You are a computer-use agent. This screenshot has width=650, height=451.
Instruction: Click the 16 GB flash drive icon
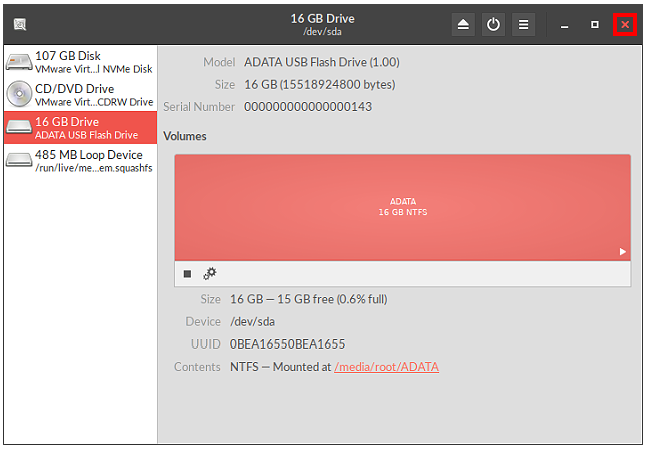(19, 127)
